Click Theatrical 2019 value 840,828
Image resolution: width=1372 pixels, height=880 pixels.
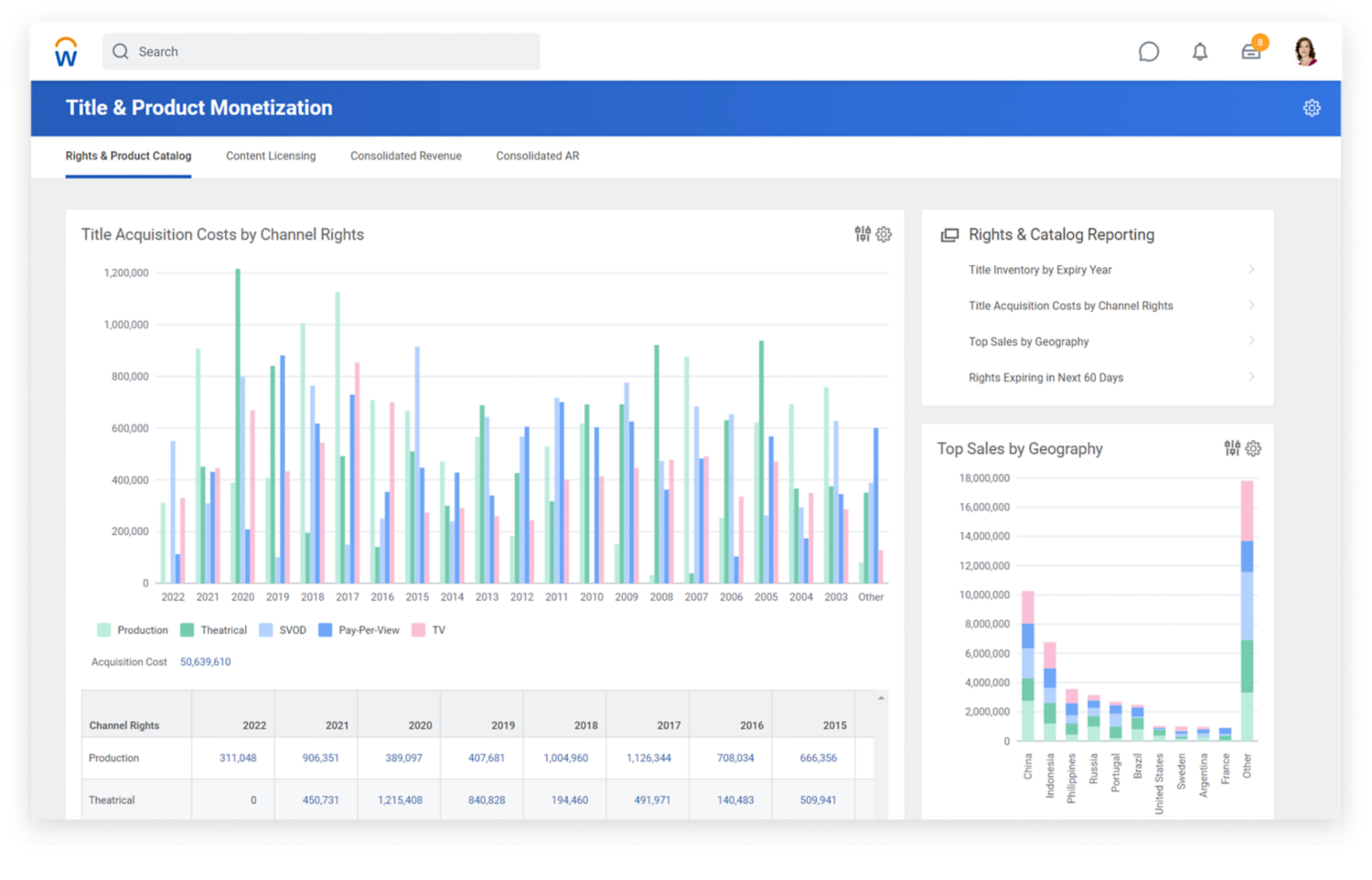click(487, 800)
